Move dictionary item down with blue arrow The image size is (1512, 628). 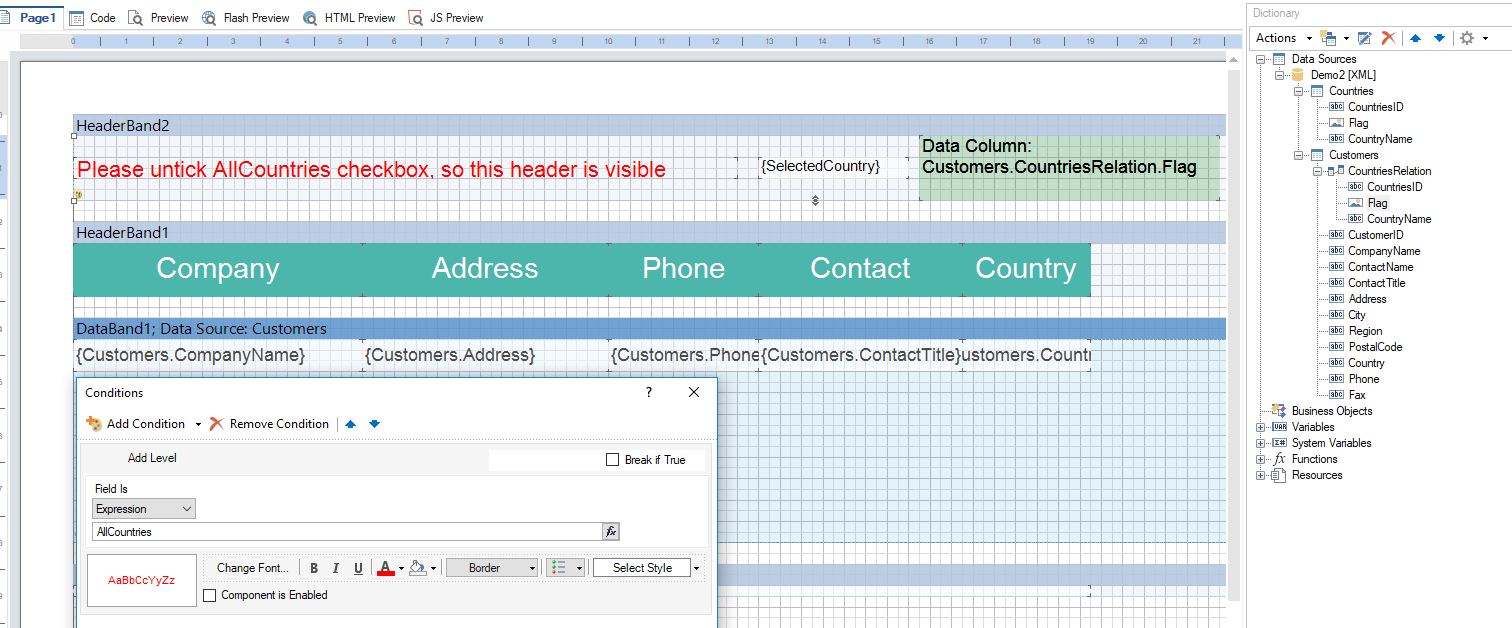[x=1439, y=38]
